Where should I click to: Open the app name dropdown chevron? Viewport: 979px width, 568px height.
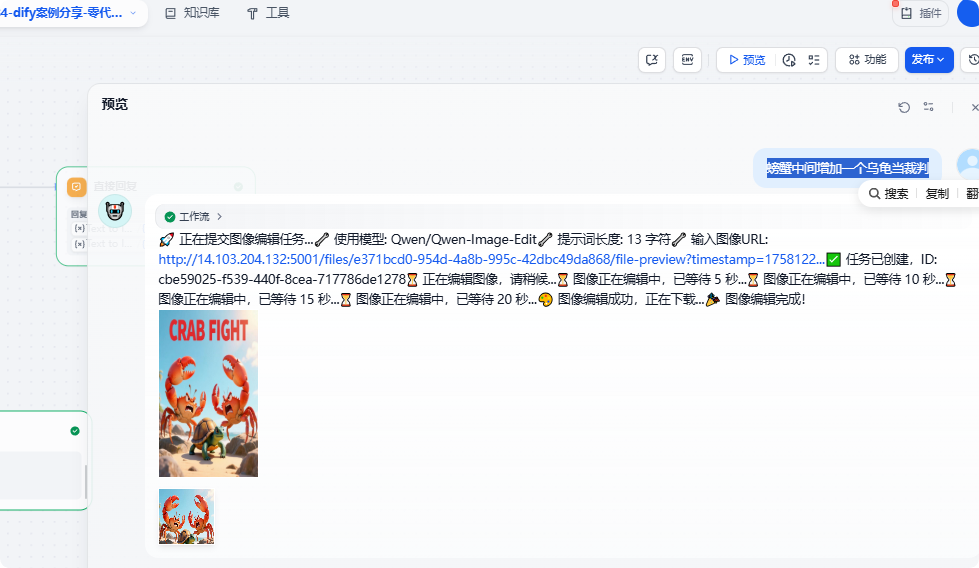[133, 13]
